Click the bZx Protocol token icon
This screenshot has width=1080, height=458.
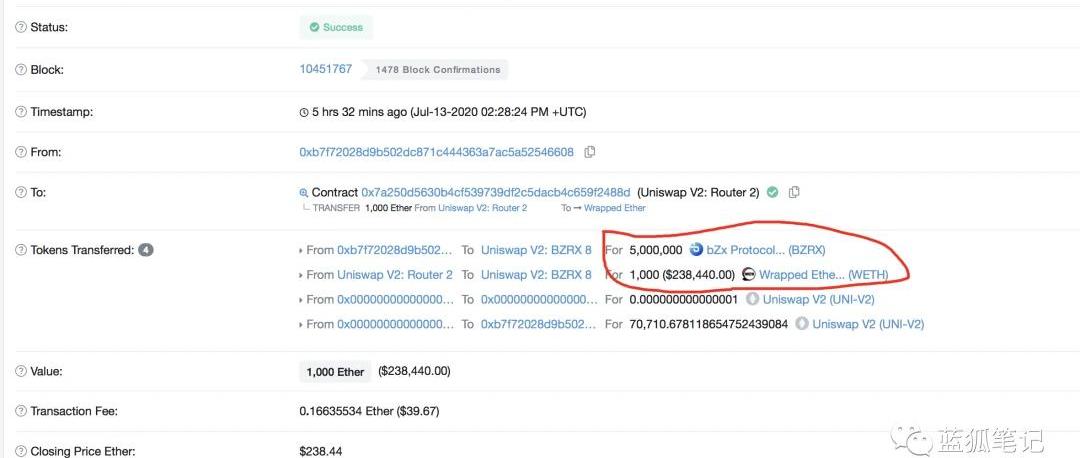click(x=696, y=249)
